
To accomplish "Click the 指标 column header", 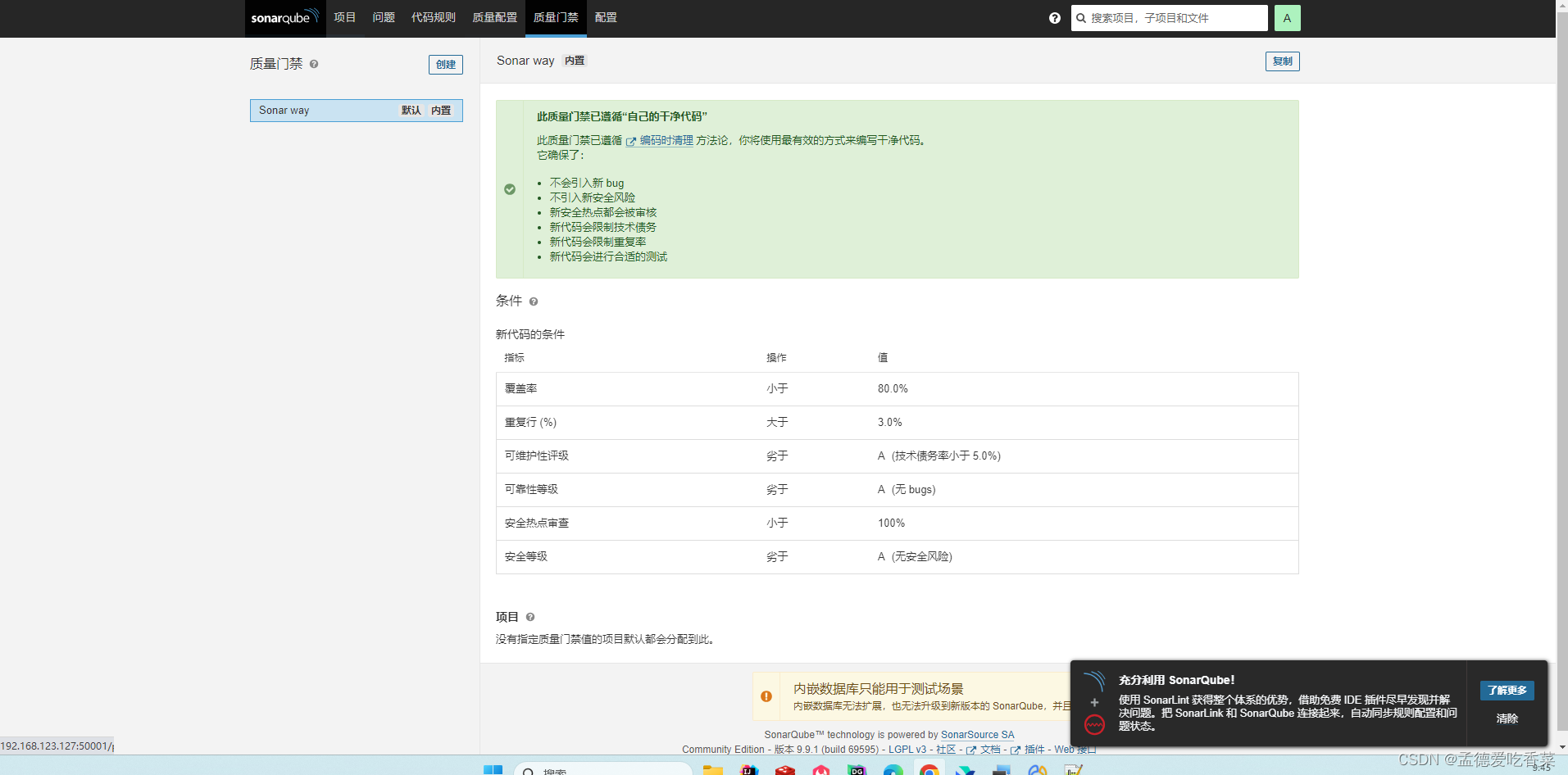I will point(515,358).
